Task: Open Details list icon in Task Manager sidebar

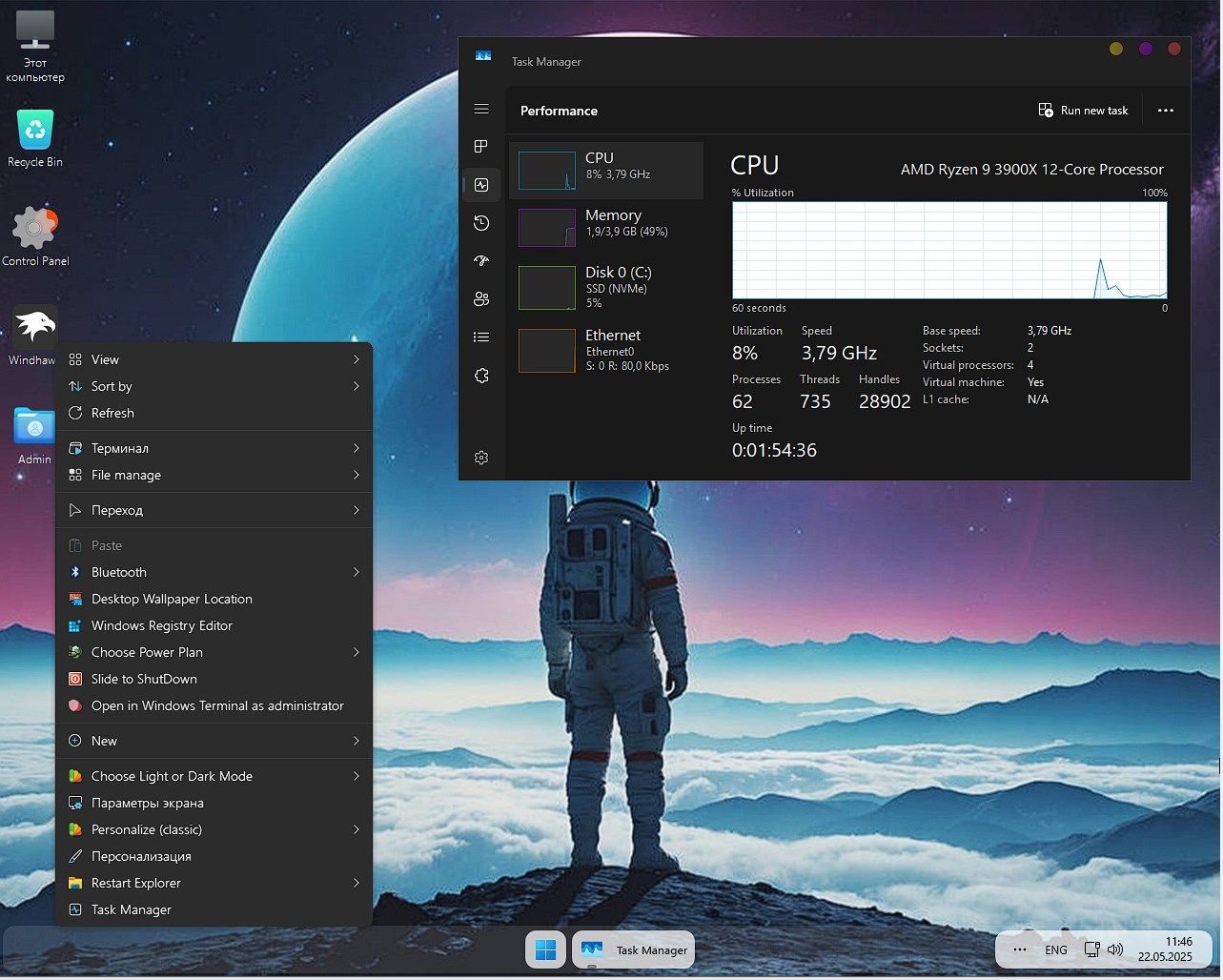Action: coord(481,337)
